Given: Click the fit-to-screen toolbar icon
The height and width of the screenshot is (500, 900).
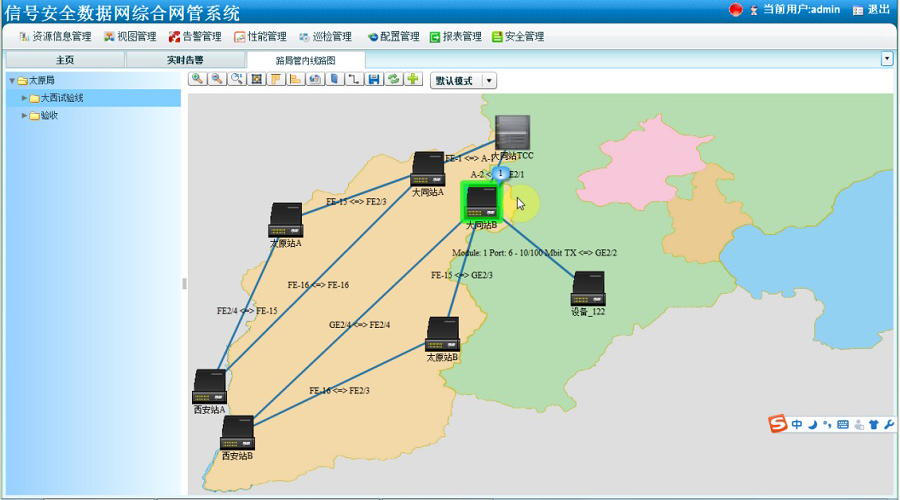Looking at the screenshot, I should click(256, 79).
